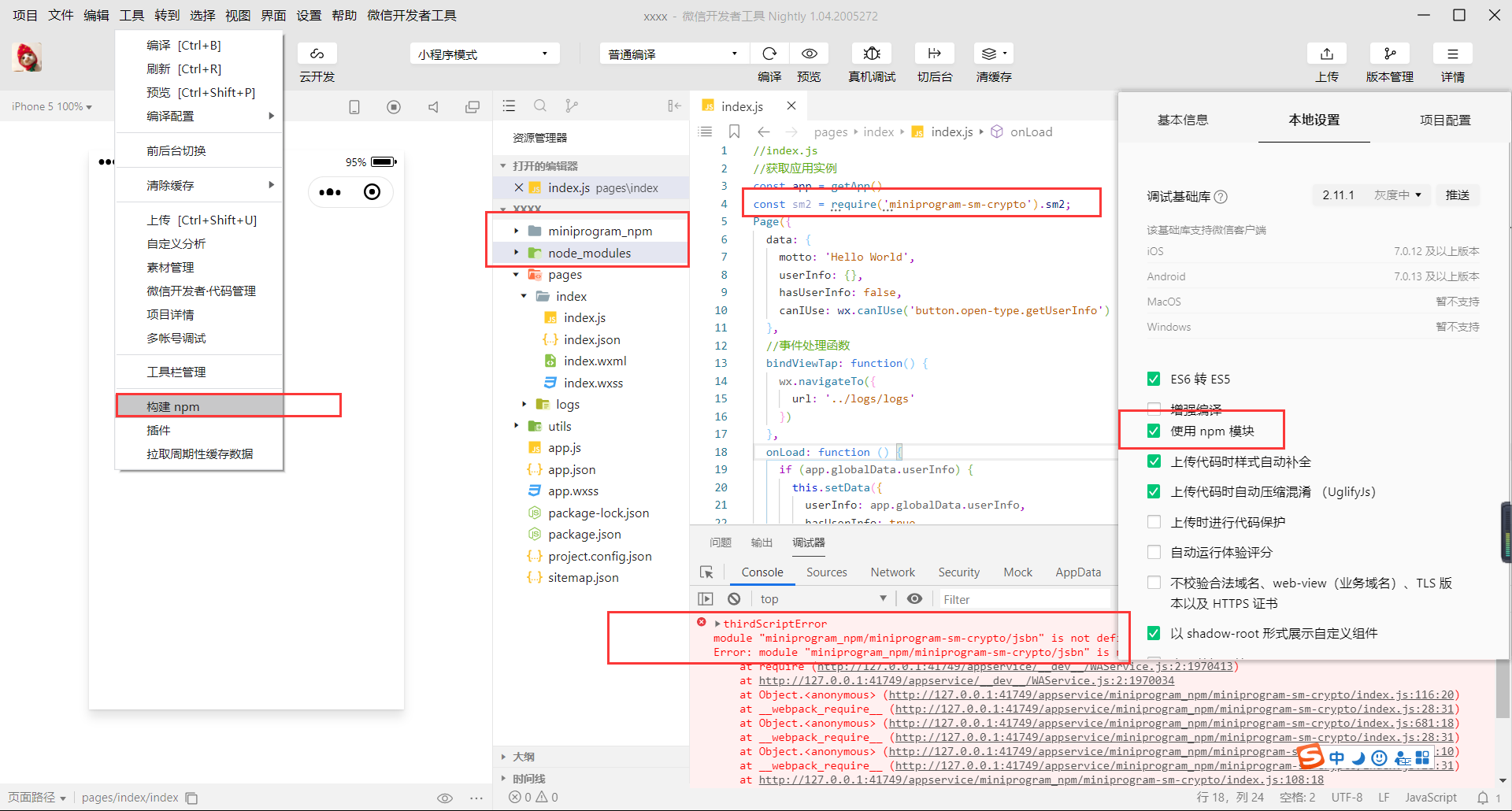Toggle 上传代码时自动压缩混淆 checkbox
This screenshot has width=1512, height=811.
tap(1154, 491)
